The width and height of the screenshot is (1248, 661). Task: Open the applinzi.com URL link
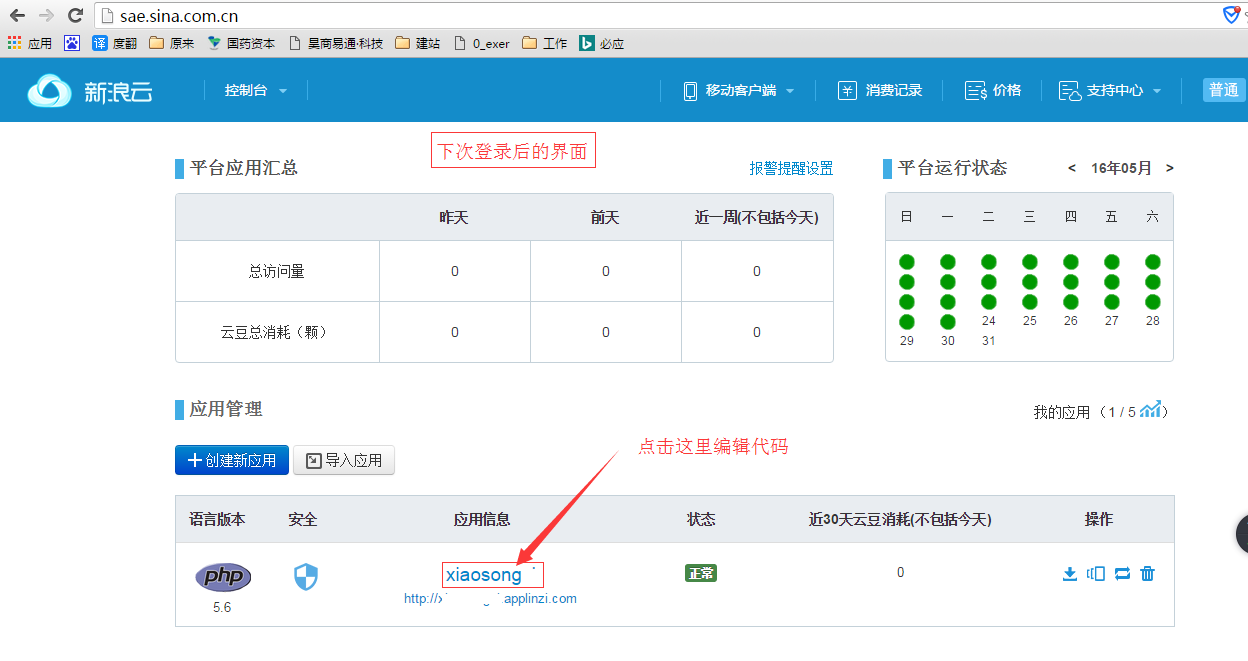click(x=490, y=599)
